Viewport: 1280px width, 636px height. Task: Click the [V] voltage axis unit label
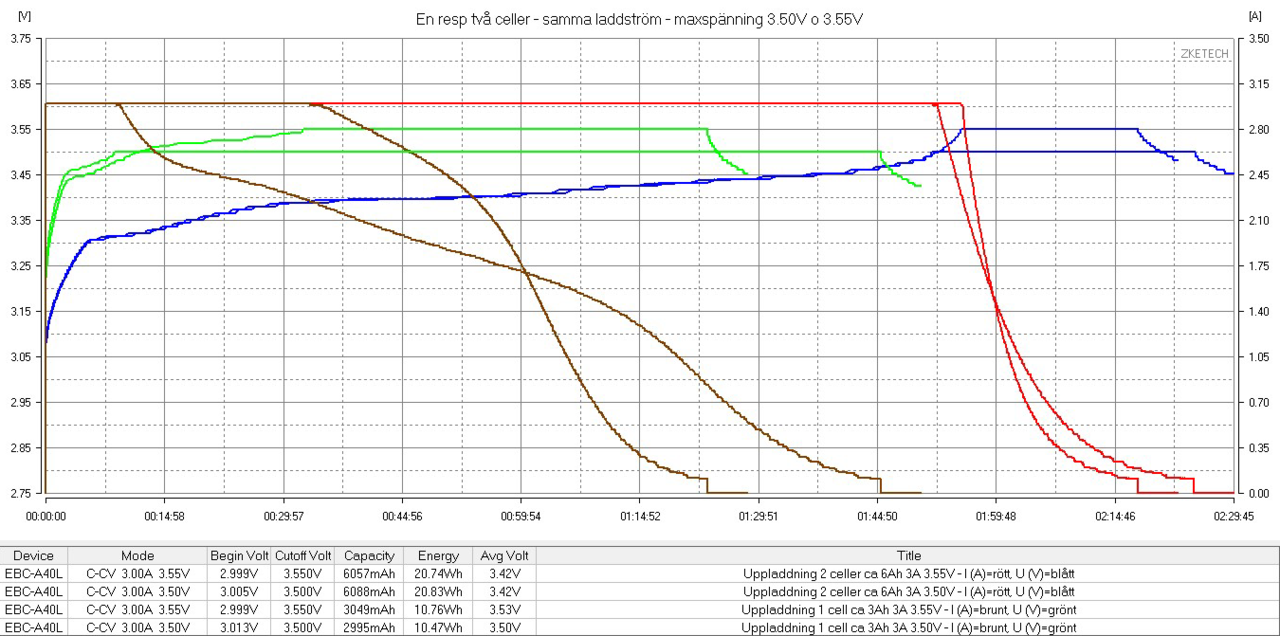25,16
